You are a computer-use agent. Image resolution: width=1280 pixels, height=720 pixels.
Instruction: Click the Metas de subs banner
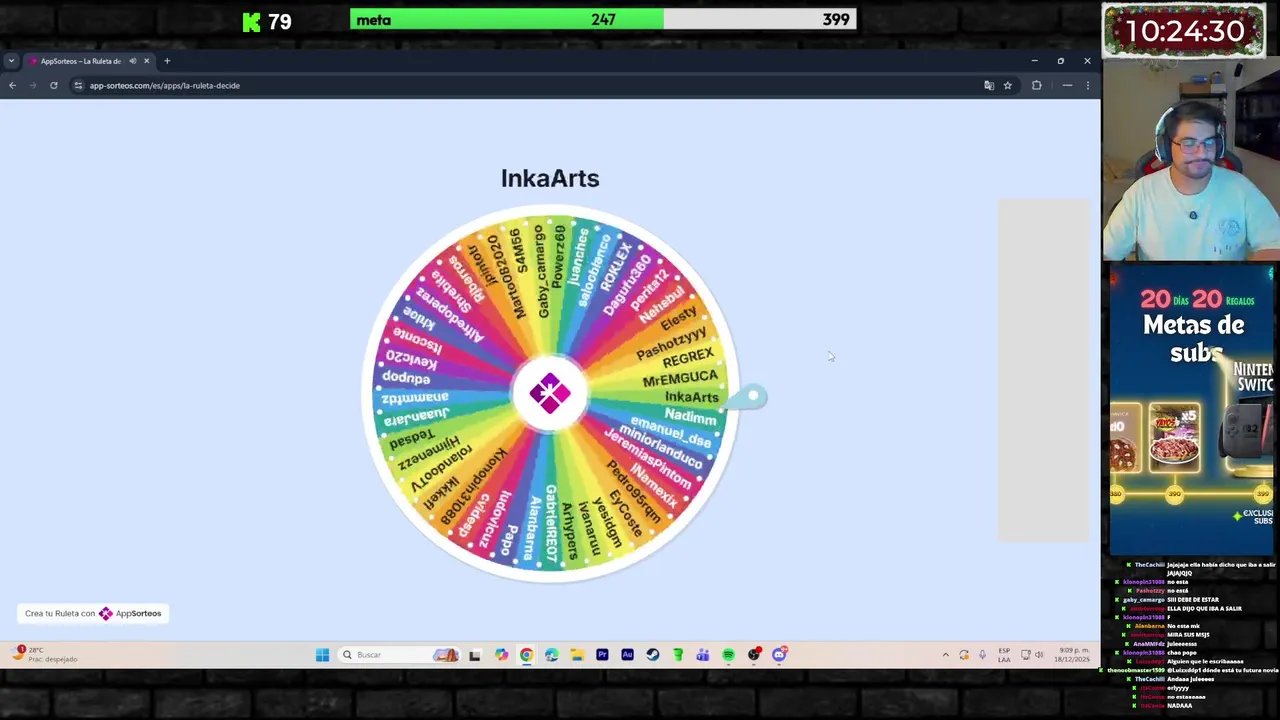[1193, 408]
